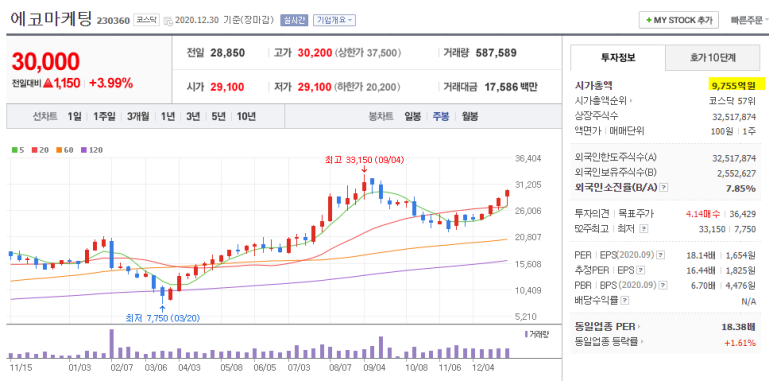Click the purple 120 moving average legend
This screenshot has height=381, width=773.
coord(92,150)
